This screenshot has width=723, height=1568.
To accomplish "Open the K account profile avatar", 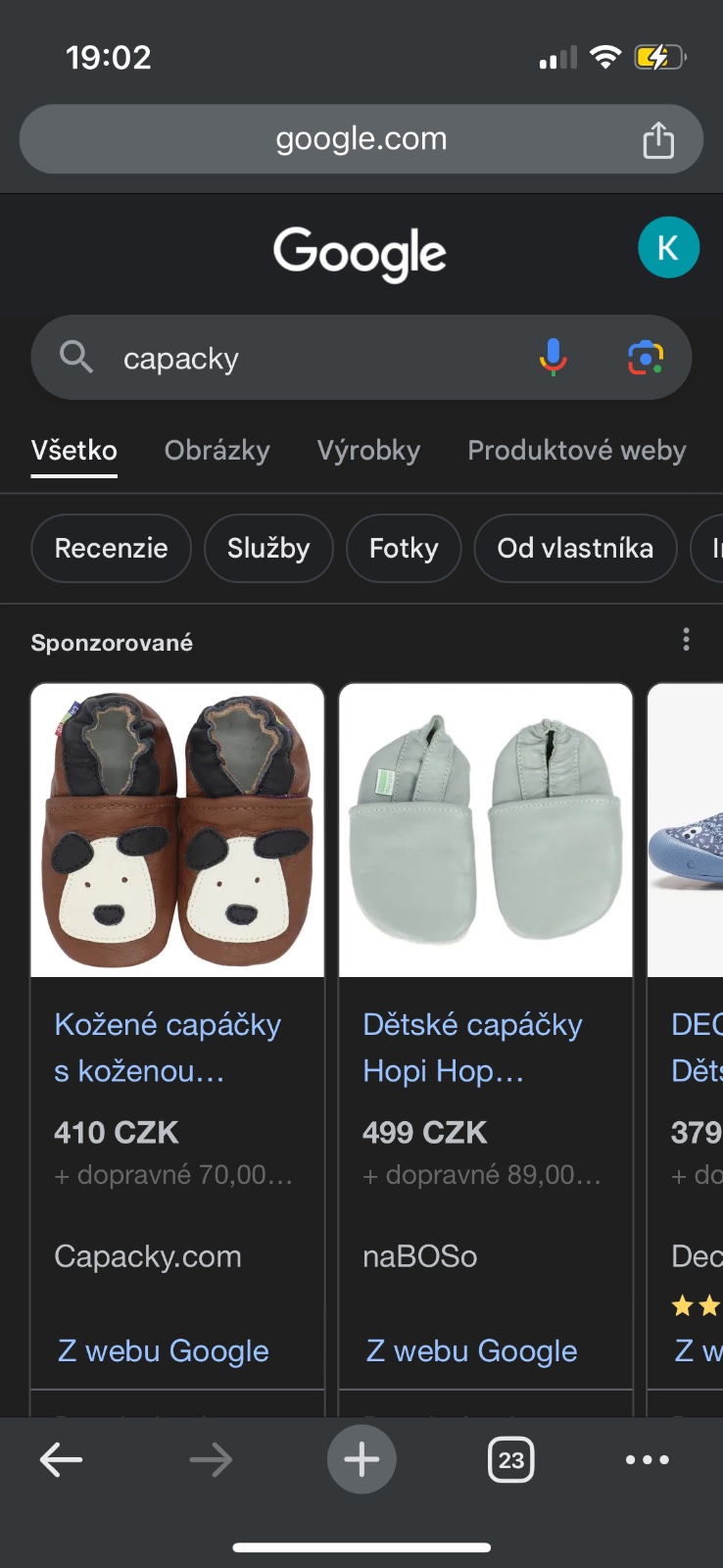I will [668, 248].
